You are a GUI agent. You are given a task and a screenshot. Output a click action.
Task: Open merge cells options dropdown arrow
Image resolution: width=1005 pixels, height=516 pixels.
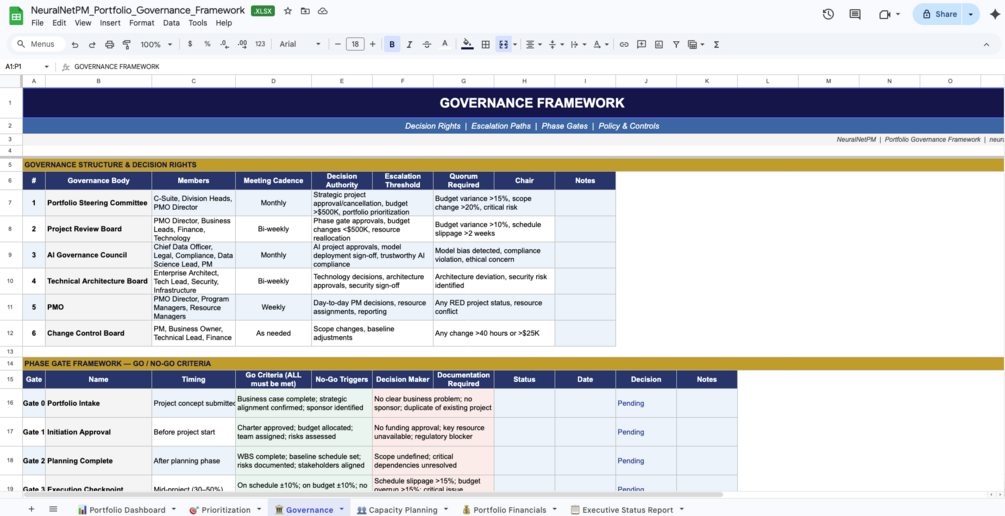pos(515,45)
